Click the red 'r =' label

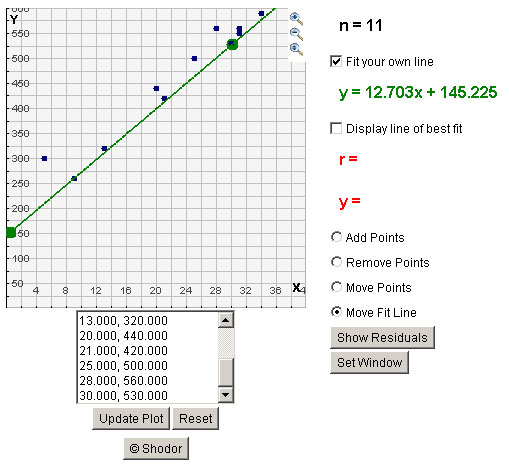click(348, 159)
